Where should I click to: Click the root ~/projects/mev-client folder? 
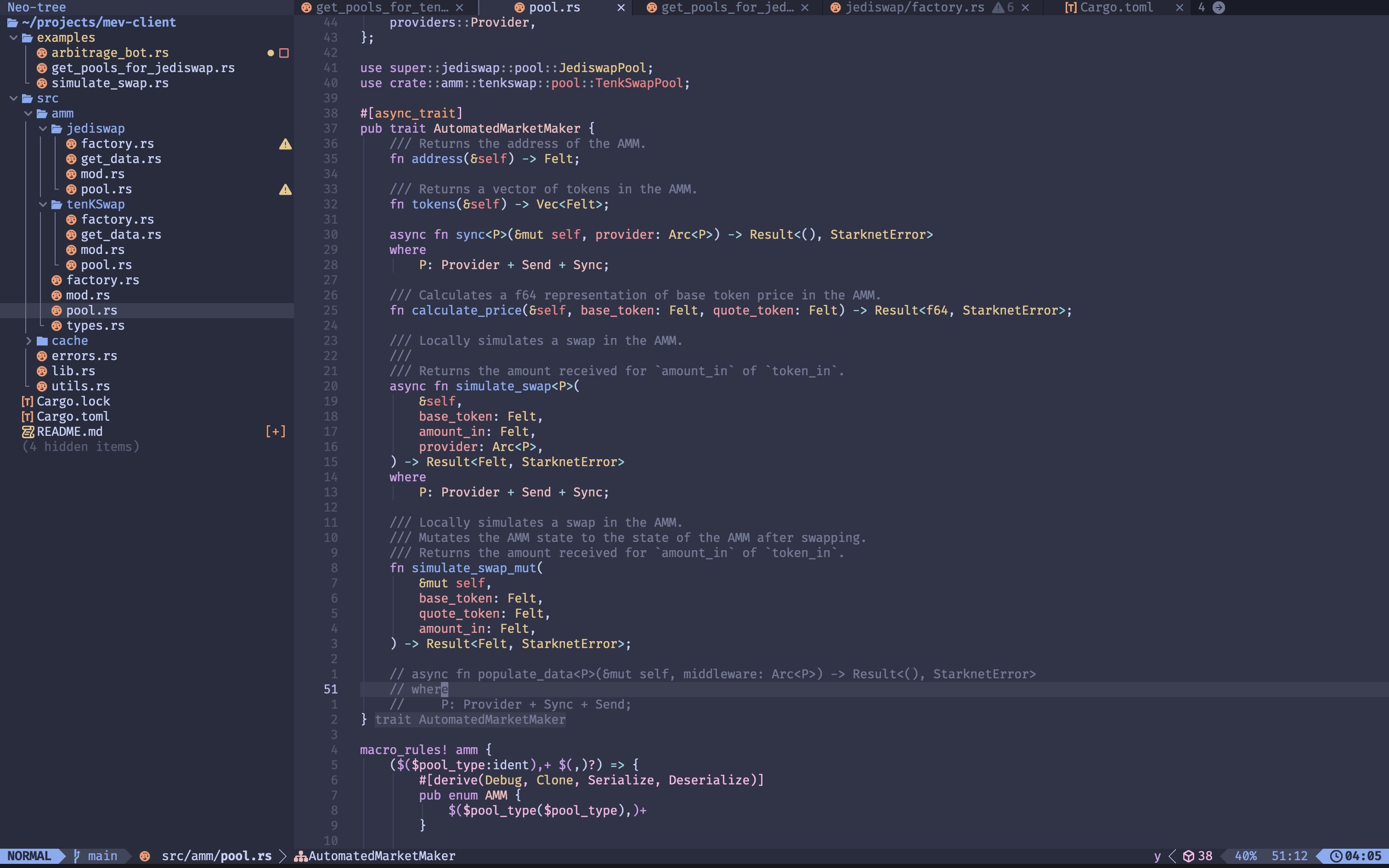pos(99,23)
